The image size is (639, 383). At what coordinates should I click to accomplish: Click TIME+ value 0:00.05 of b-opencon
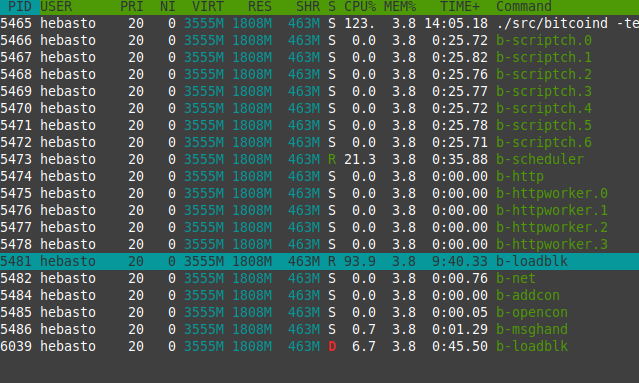[x=460, y=312]
